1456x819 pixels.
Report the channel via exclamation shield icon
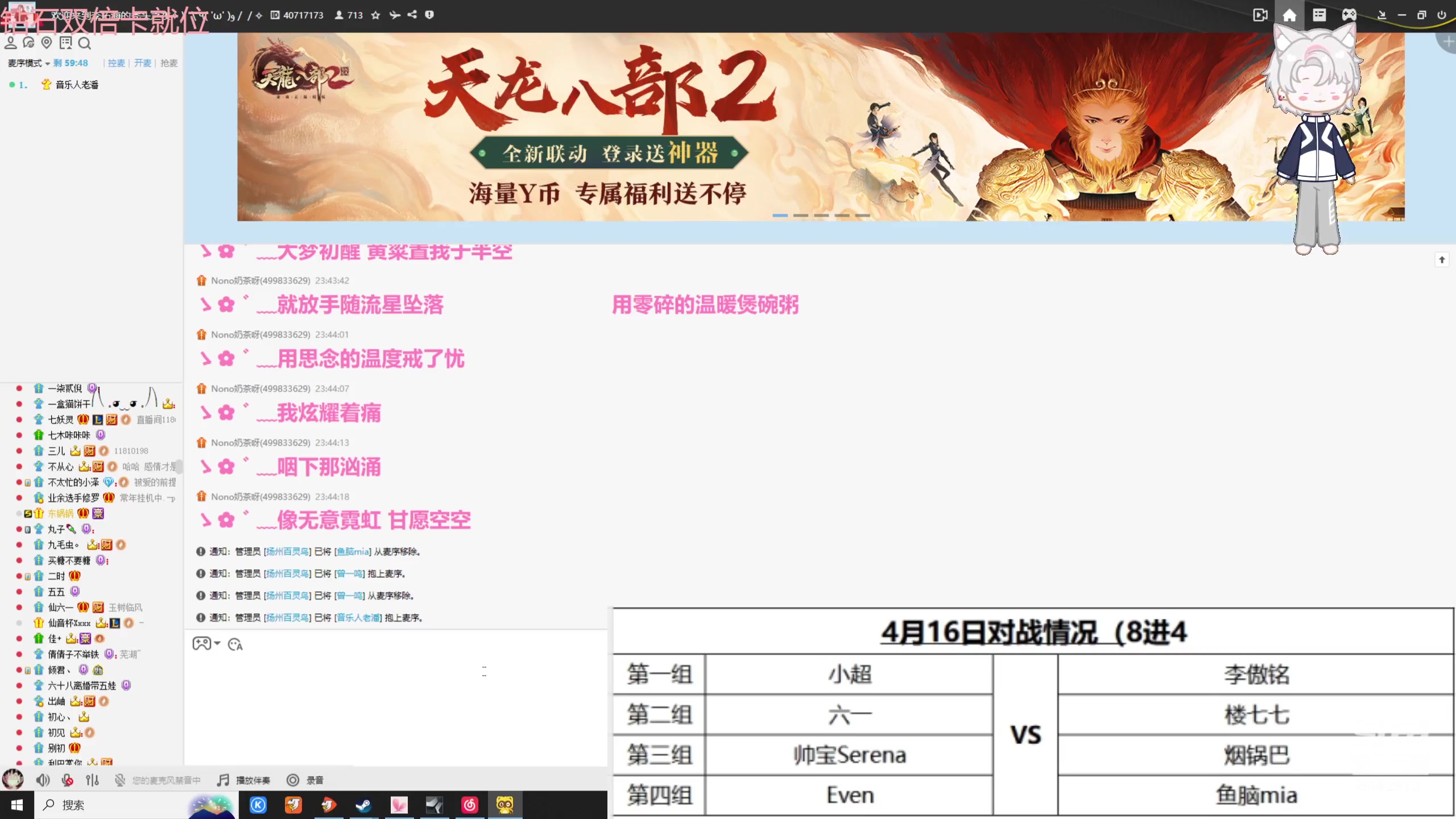[x=429, y=15]
